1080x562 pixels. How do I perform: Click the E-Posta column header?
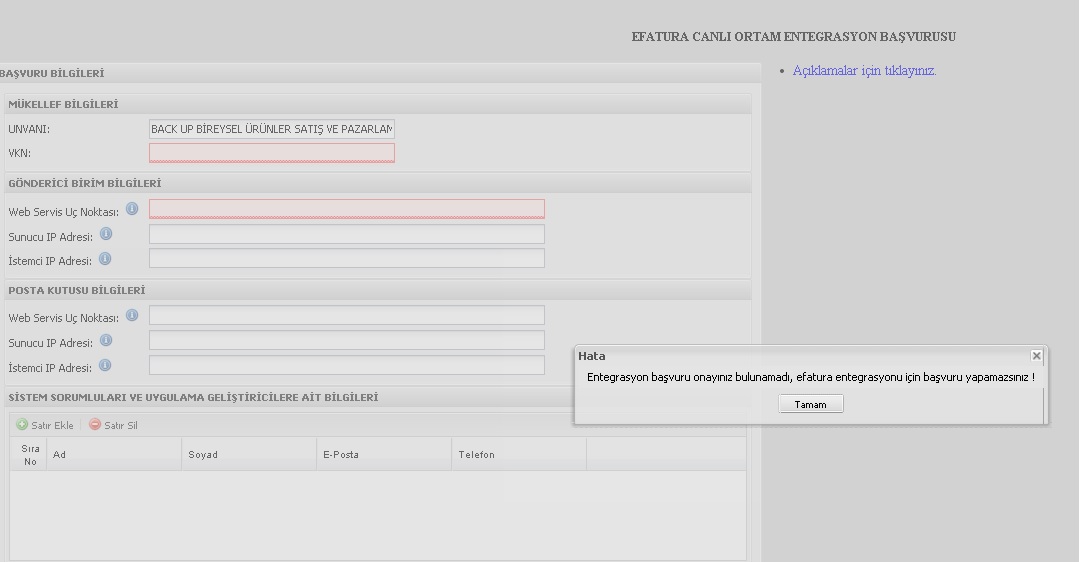coord(384,455)
